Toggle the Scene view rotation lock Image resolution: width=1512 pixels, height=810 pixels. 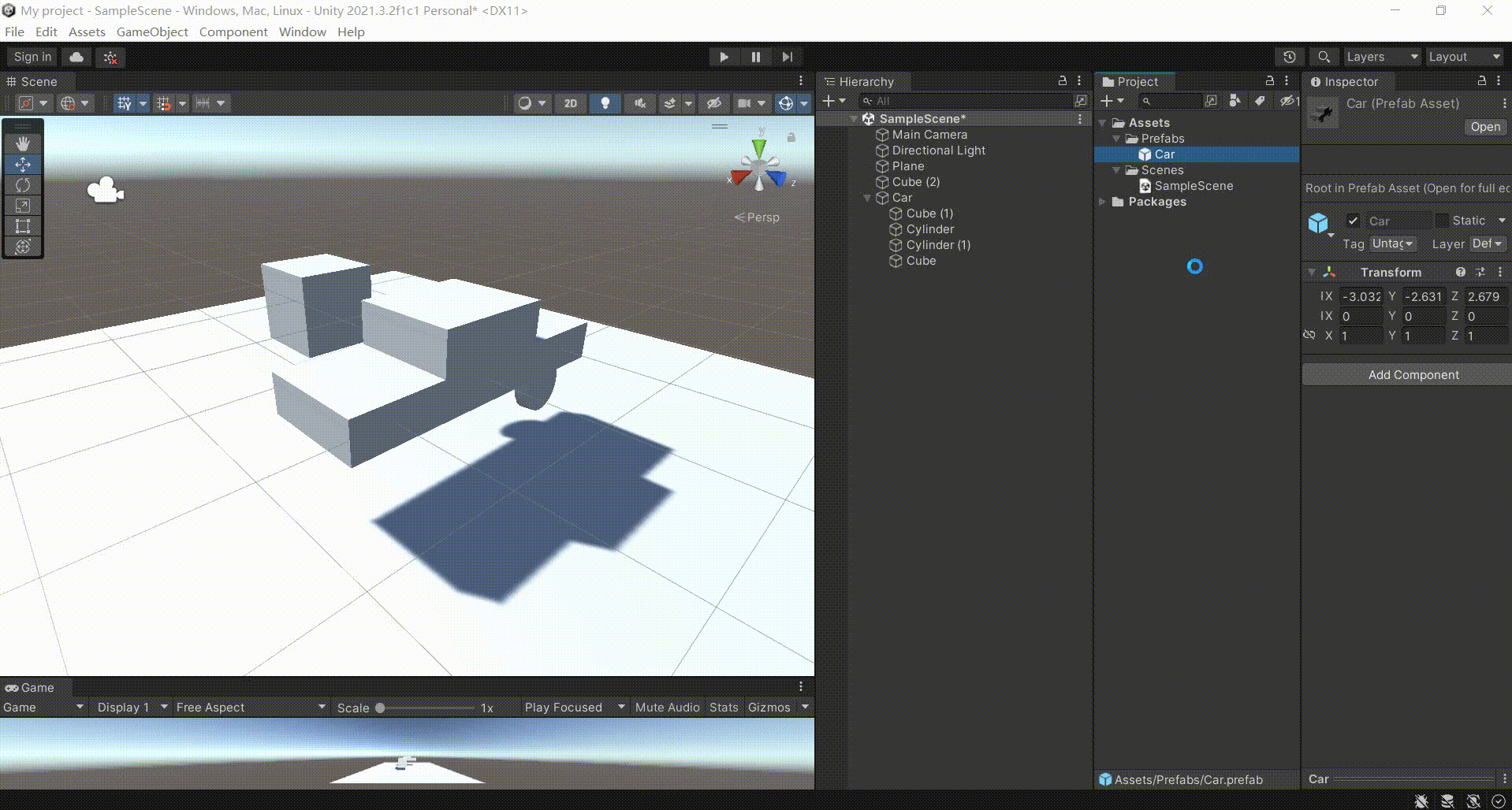point(791,137)
